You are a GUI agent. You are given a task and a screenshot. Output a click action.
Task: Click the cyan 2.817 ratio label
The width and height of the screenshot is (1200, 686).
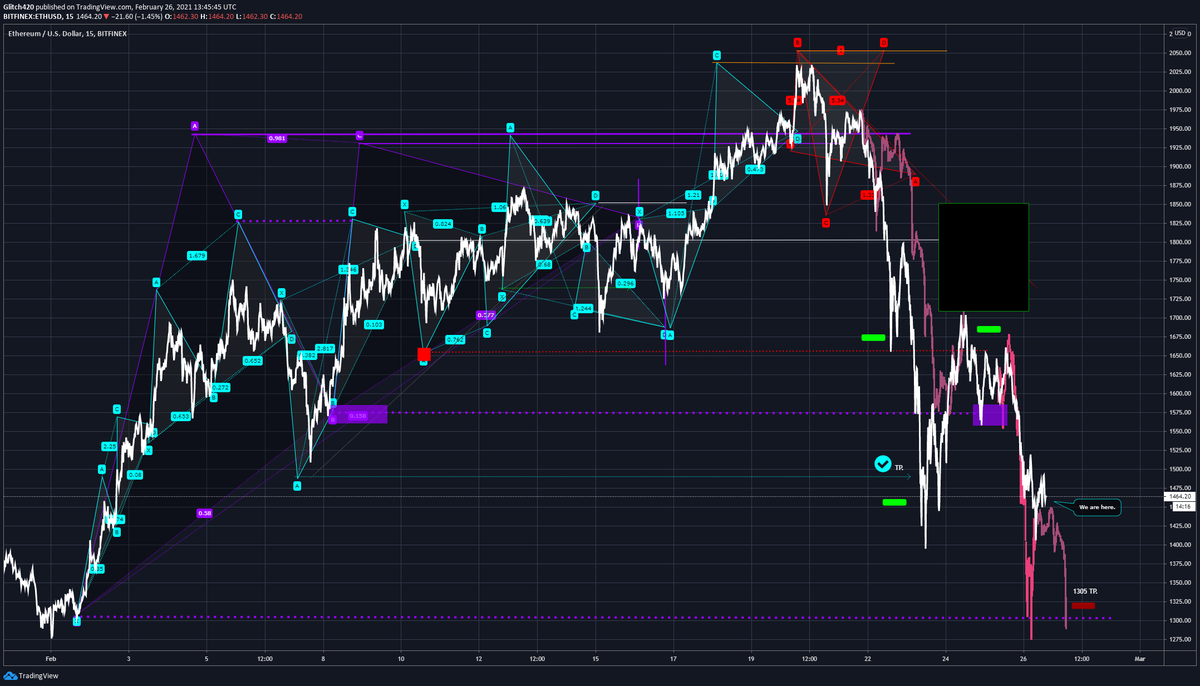325,347
